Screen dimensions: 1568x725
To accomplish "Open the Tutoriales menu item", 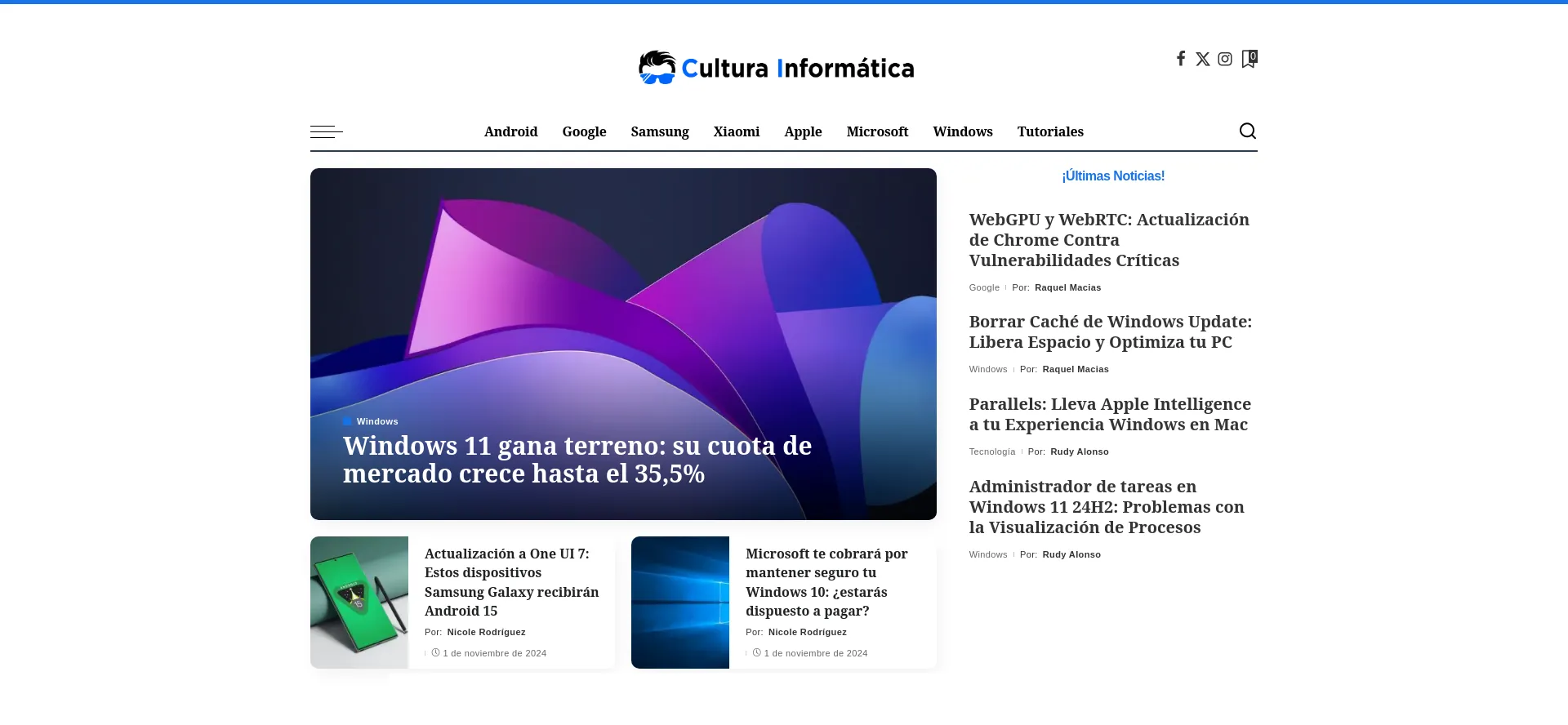I will 1050,131.
